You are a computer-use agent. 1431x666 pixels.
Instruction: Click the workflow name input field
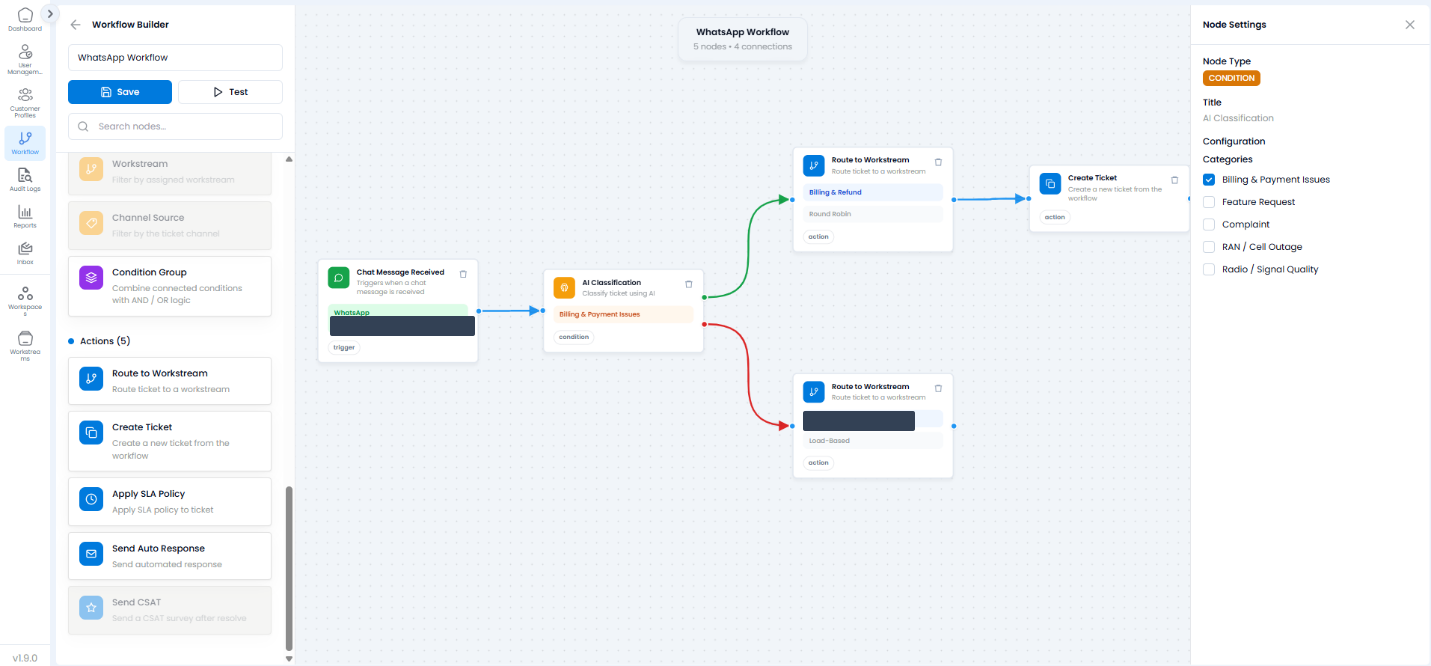pos(175,58)
